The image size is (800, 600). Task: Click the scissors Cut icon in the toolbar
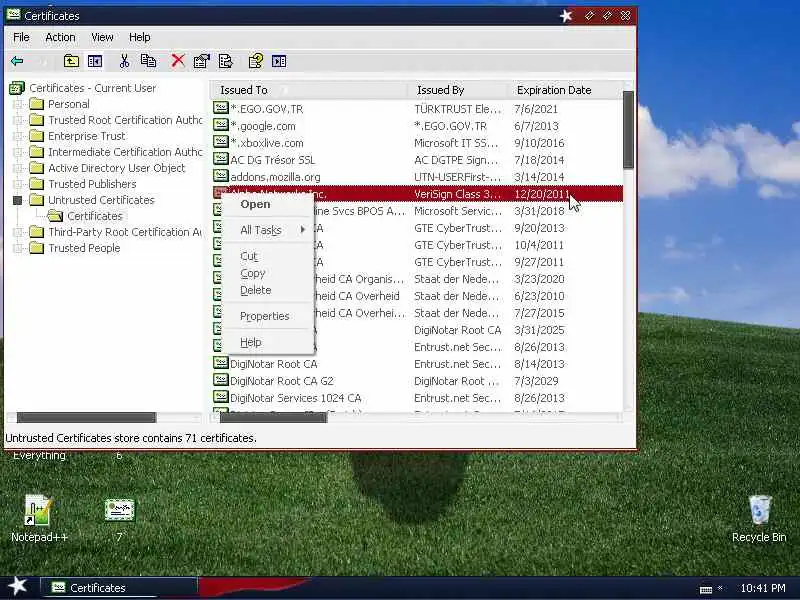click(124, 61)
